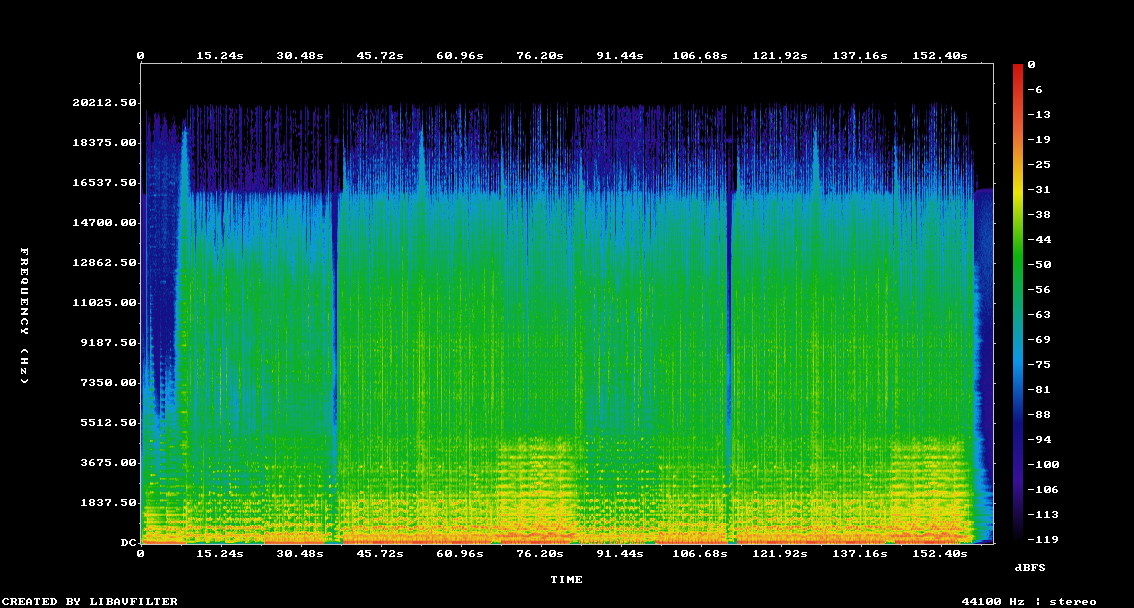The width and height of the screenshot is (1134, 608).
Task: Click the TIME axis title
Action: [566, 579]
